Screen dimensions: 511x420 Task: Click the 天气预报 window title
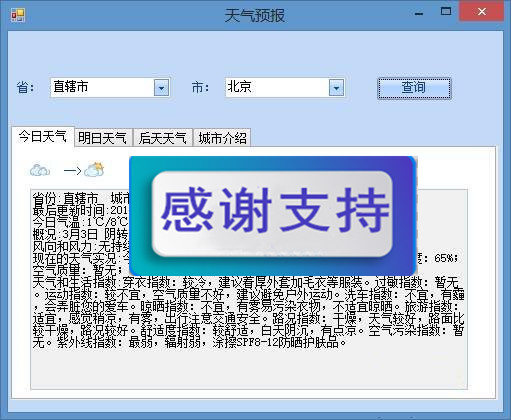pyautogui.click(x=255, y=15)
